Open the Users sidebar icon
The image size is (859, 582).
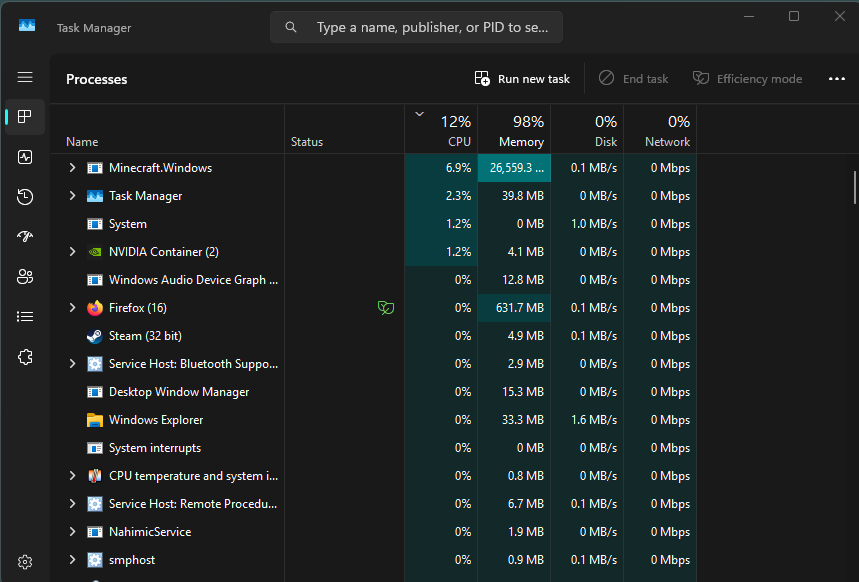pyautogui.click(x=25, y=277)
